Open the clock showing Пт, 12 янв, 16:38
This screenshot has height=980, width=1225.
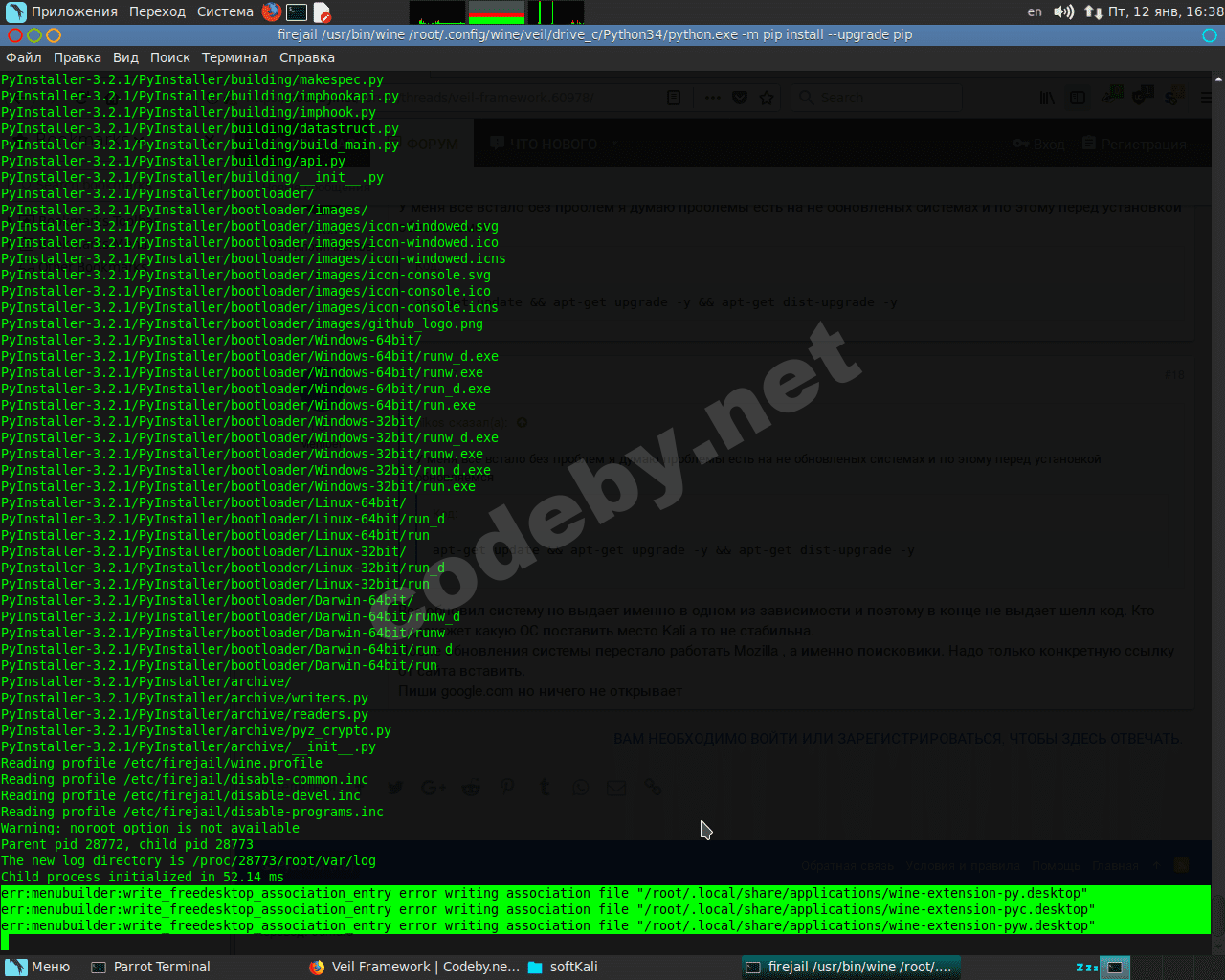coord(1166,11)
